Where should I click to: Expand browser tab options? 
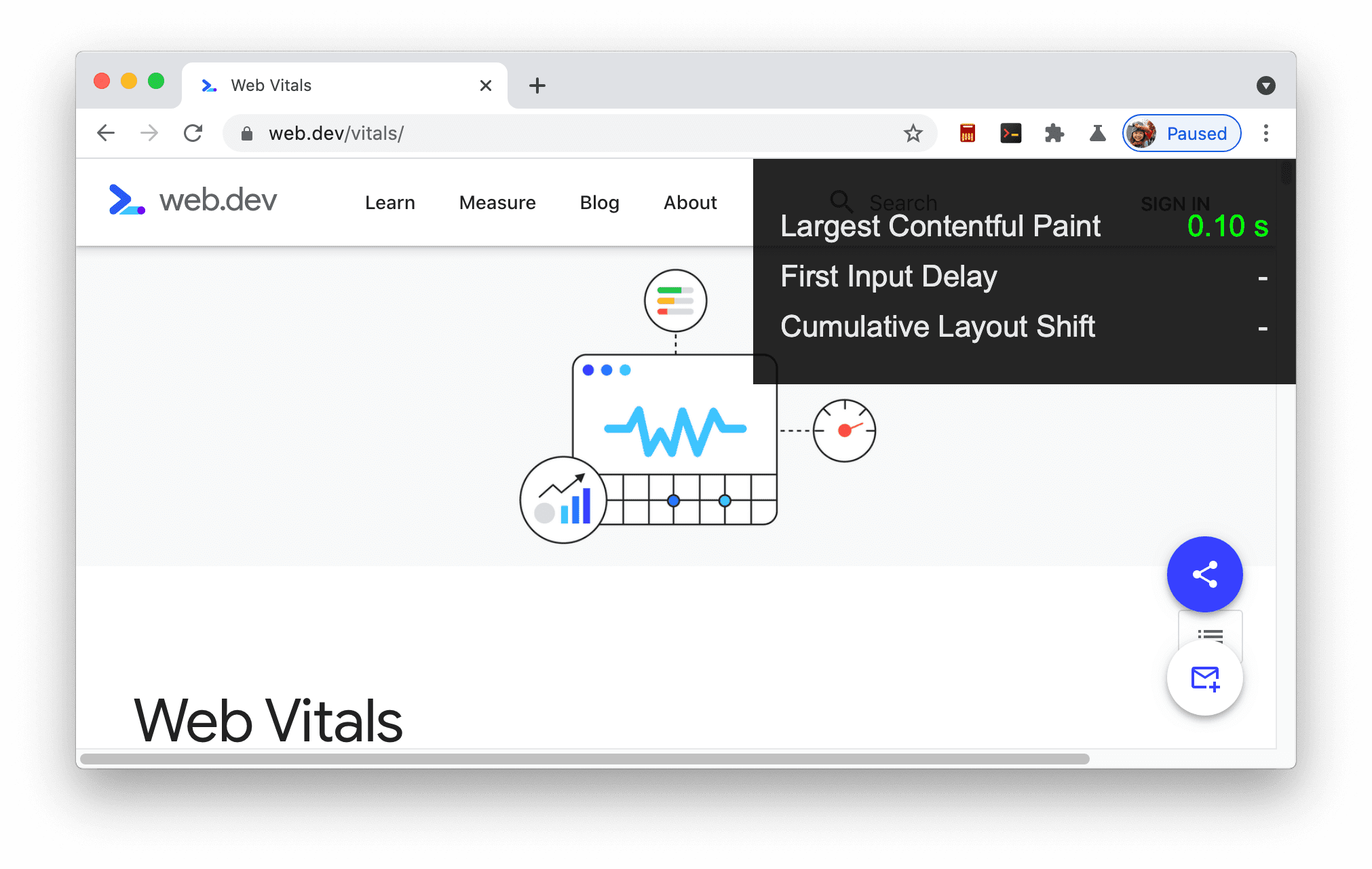[x=1266, y=85]
